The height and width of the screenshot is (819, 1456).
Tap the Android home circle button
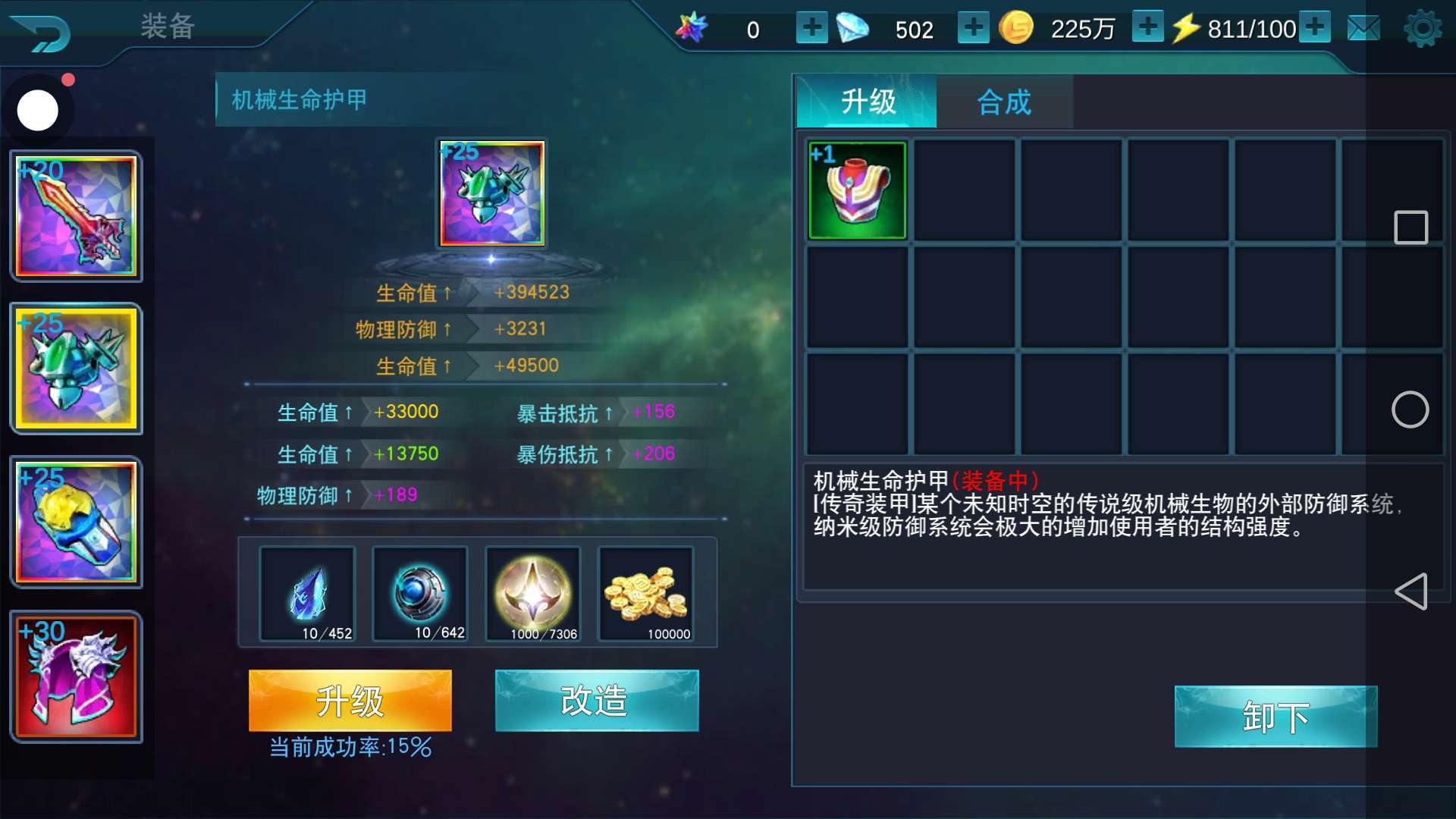tap(1410, 410)
